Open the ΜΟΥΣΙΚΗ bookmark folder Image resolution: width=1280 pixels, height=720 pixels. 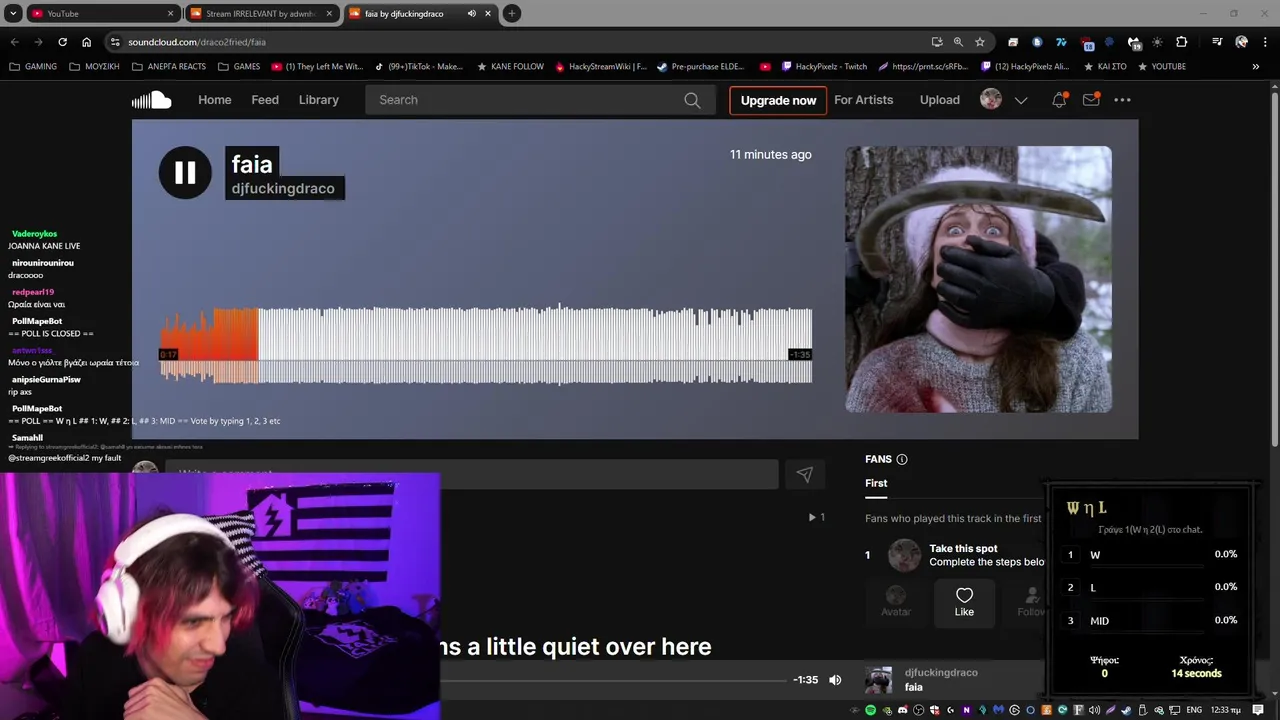click(x=94, y=67)
